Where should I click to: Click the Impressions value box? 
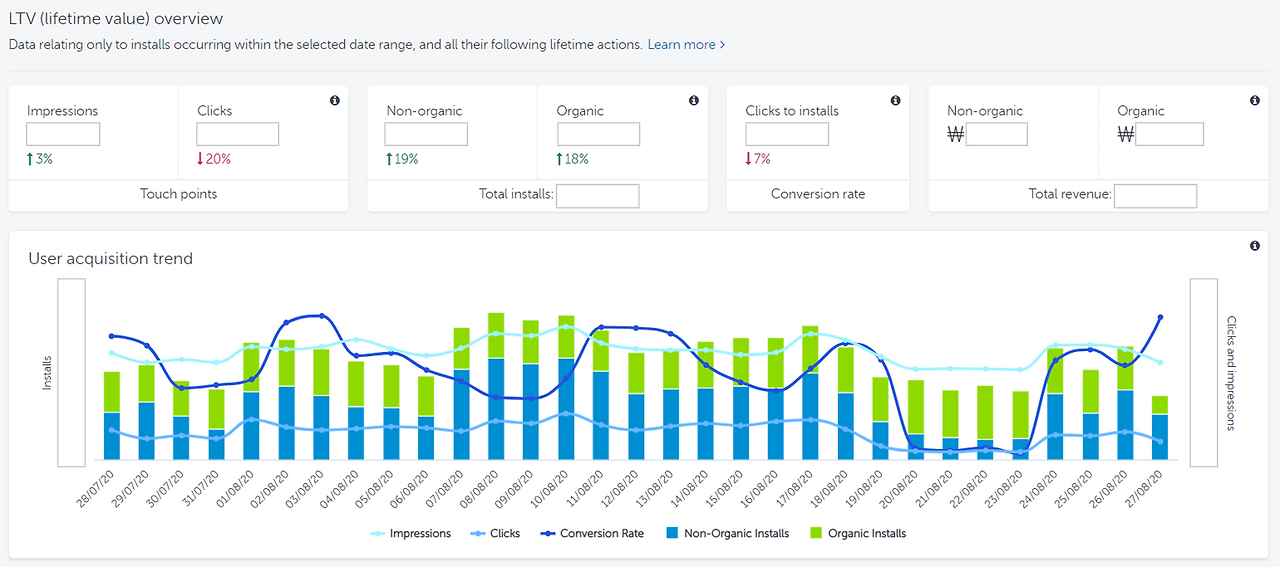click(63, 134)
